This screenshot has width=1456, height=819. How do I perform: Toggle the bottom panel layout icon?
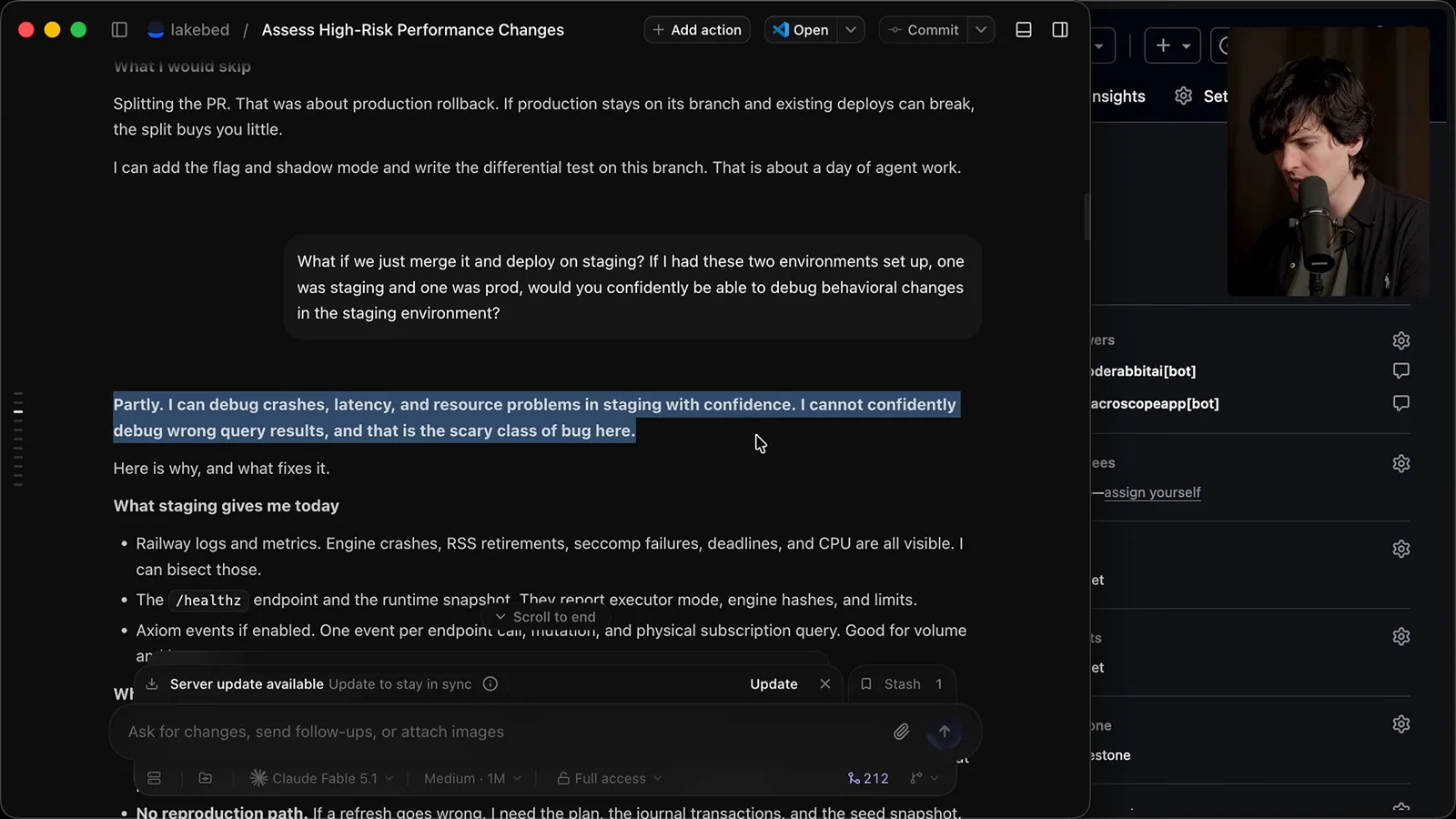pyautogui.click(x=1024, y=30)
